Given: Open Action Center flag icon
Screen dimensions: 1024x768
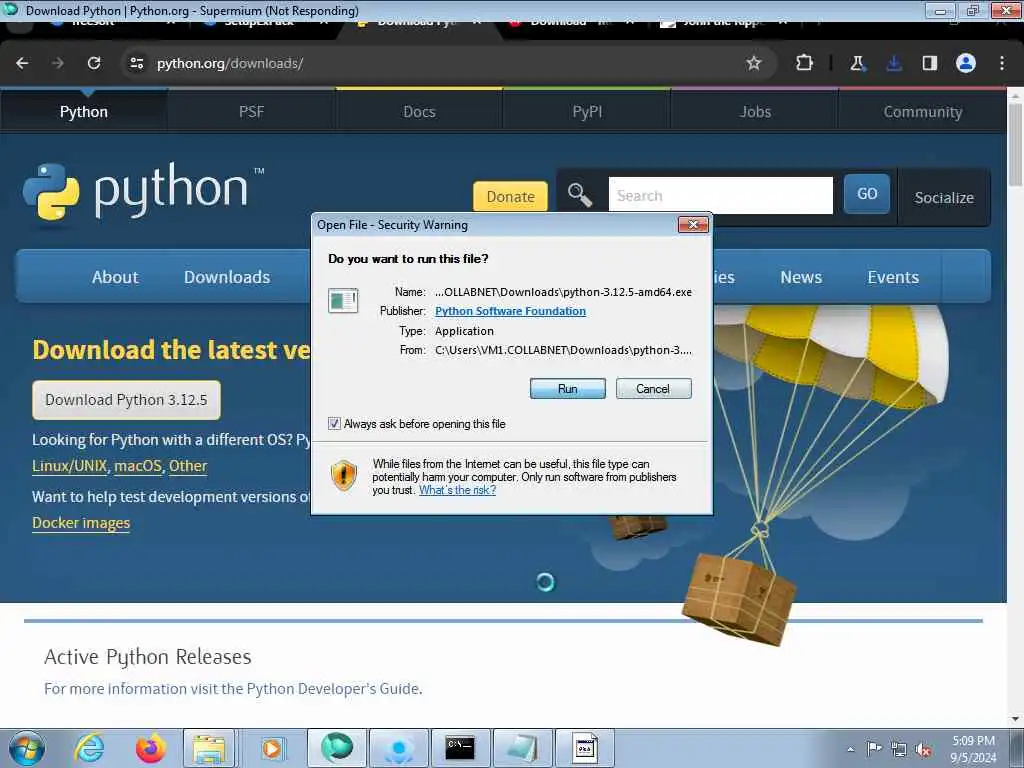Looking at the screenshot, I should point(874,748).
